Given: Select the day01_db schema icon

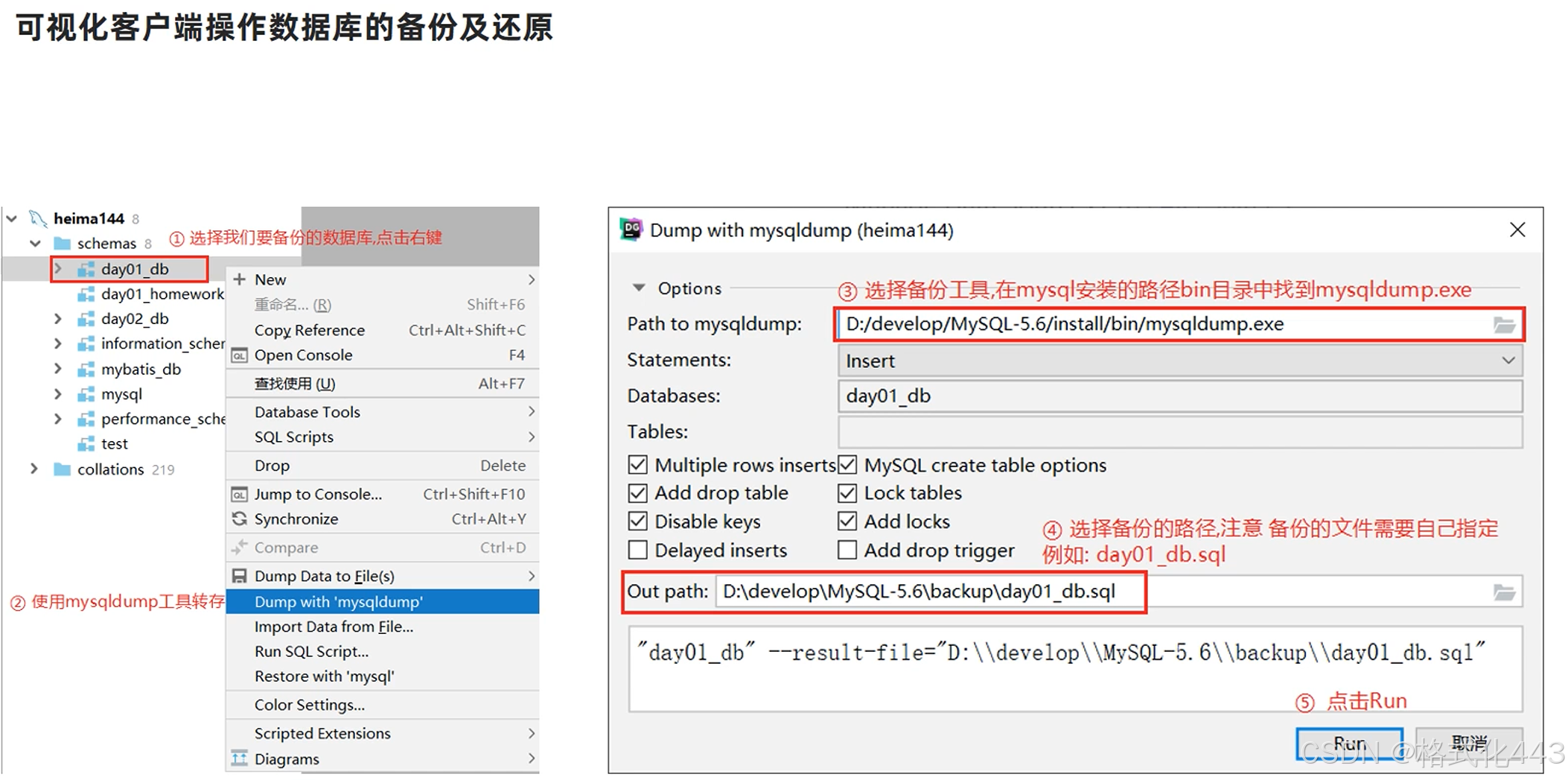Looking at the screenshot, I should point(86,268).
